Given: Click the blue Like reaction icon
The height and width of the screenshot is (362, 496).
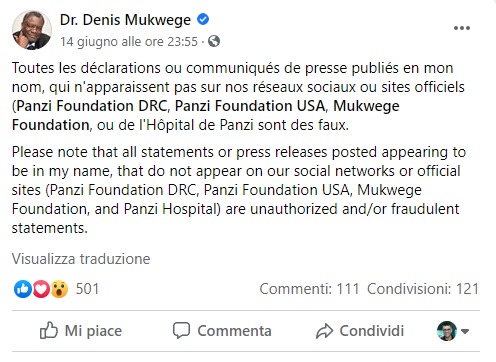Looking at the screenshot, I should pos(23,289).
